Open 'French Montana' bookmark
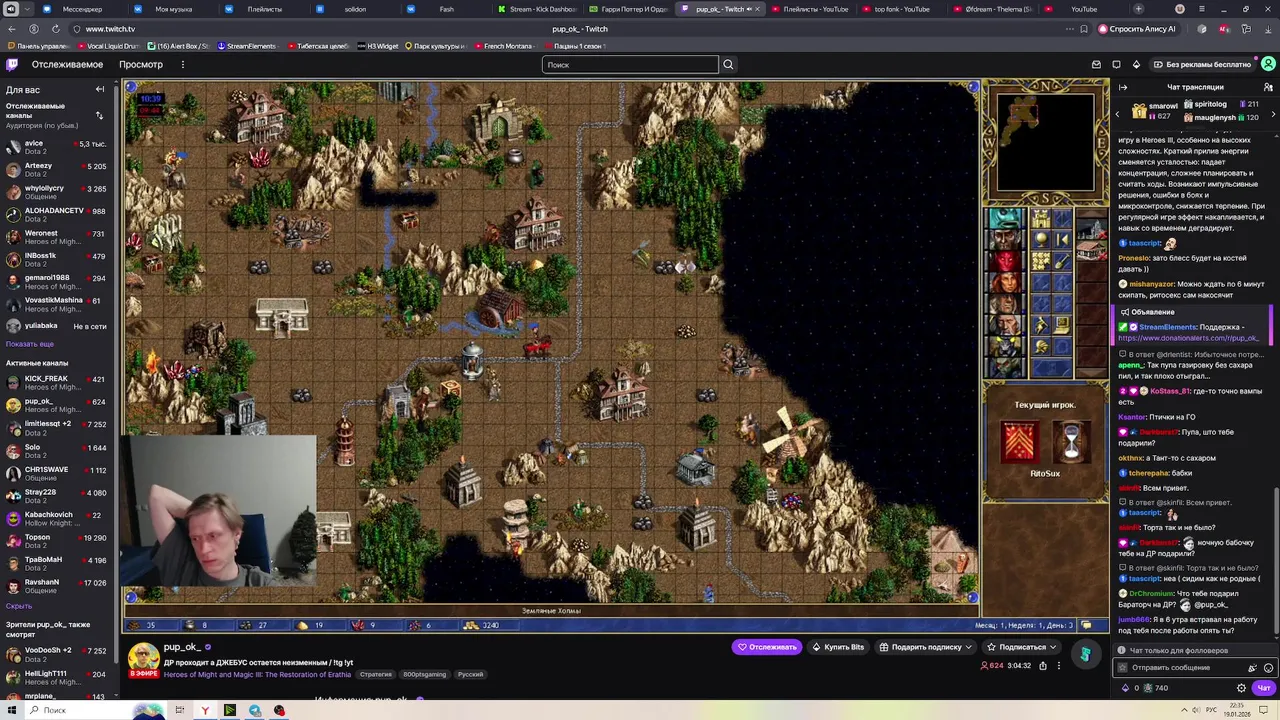The width and height of the screenshot is (1280, 720). click(503, 46)
